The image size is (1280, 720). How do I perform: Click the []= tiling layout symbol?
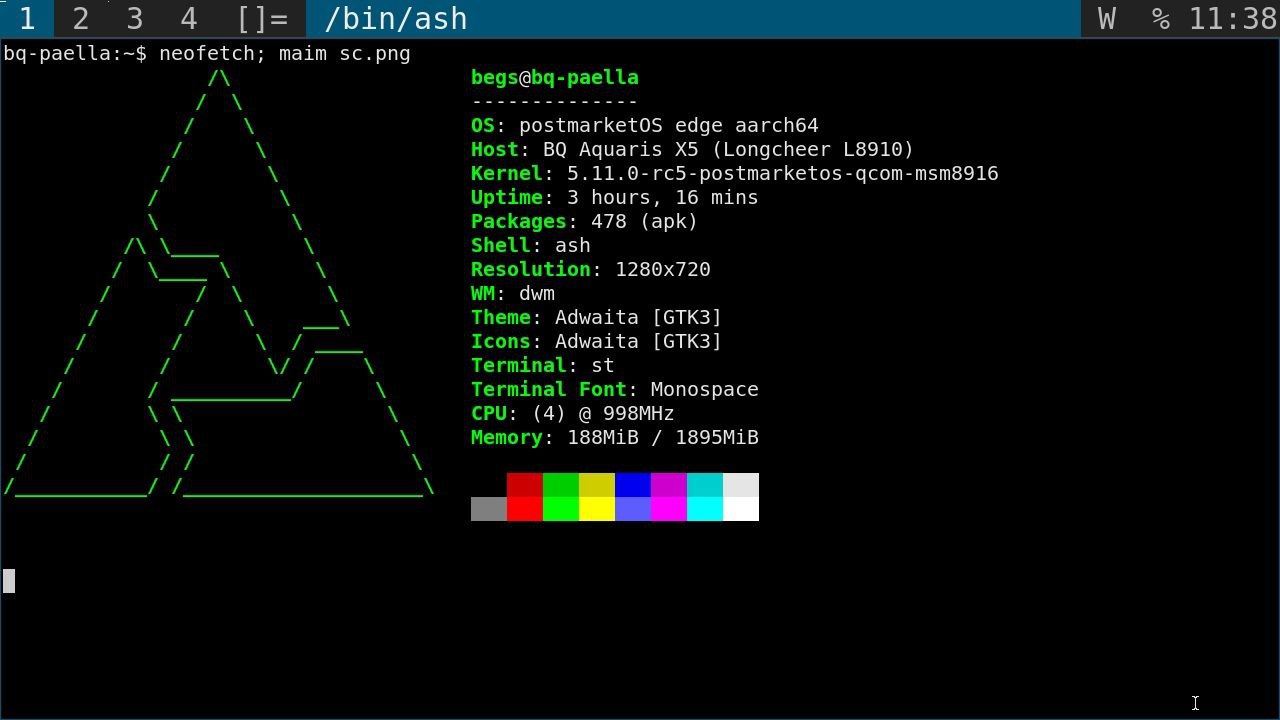click(x=262, y=19)
